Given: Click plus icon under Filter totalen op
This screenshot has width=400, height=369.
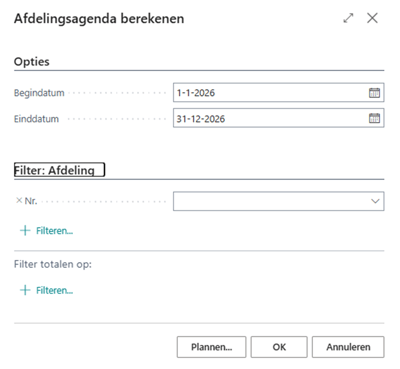Looking at the screenshot, I should 25,290.
